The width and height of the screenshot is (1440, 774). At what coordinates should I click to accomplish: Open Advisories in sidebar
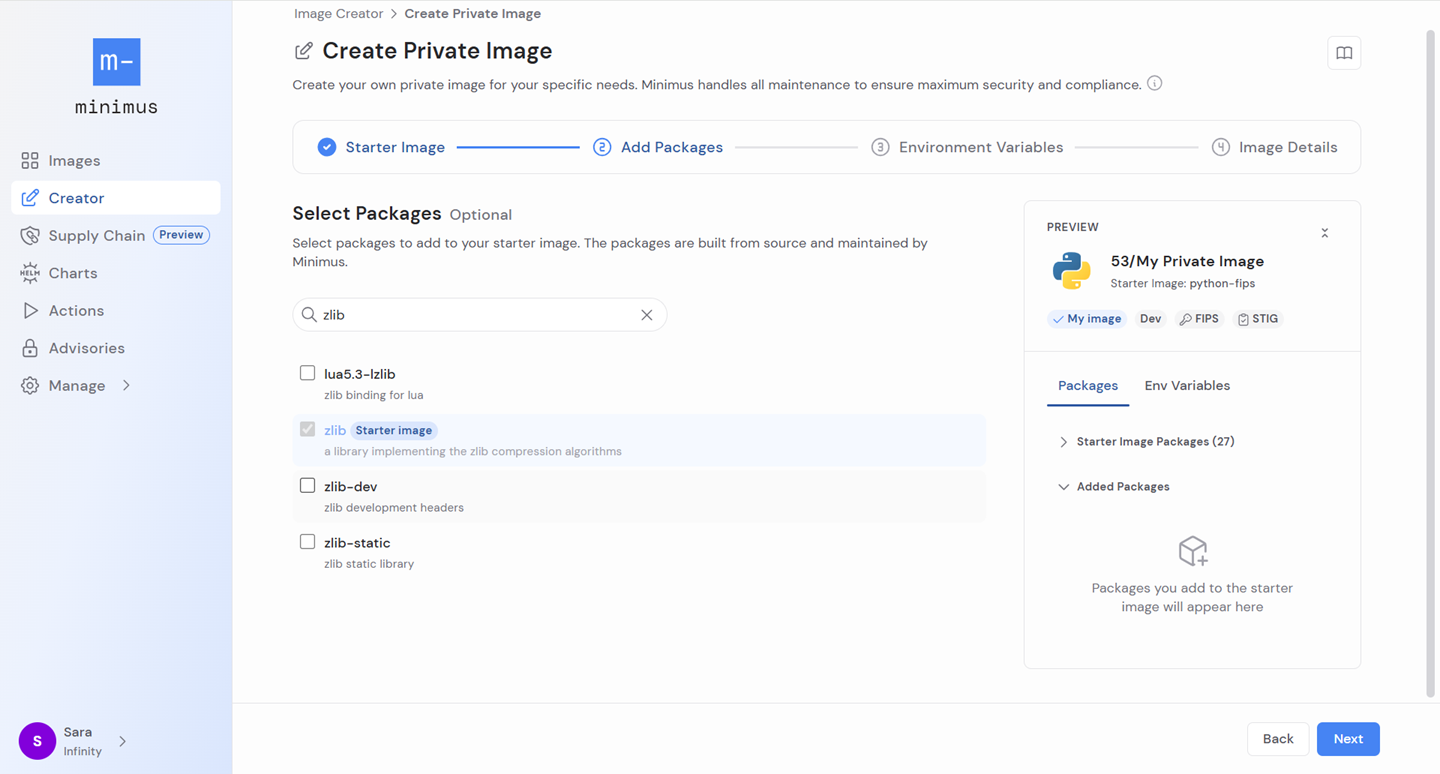tap(87, 348)
